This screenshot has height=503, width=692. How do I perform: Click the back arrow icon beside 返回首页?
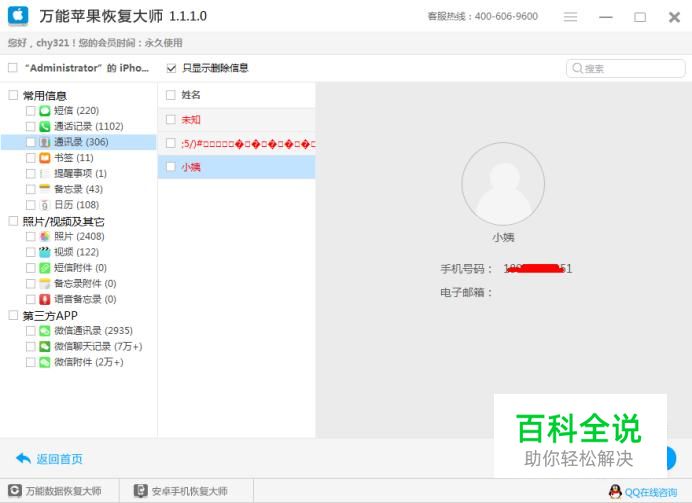click(x=23, y=458)
